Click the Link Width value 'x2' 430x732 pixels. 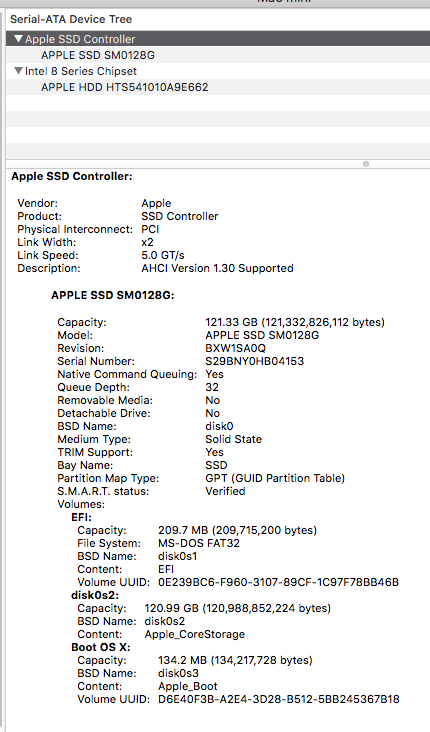pyautogui.click(x=147, y=243)
